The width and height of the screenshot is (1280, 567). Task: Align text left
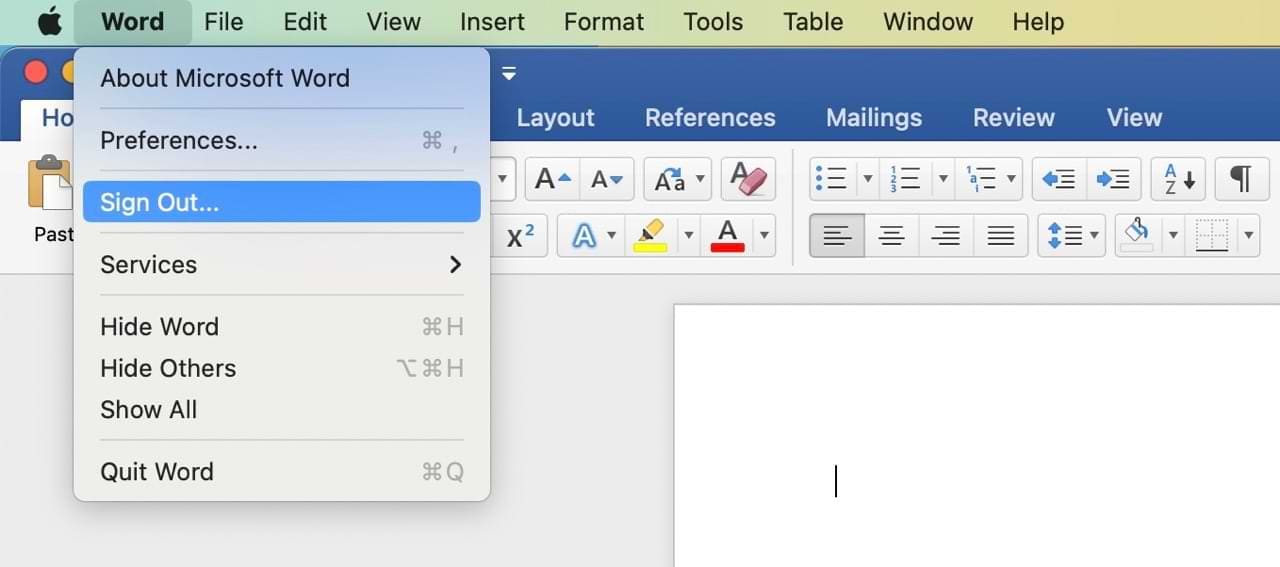[x=837, y=236]
